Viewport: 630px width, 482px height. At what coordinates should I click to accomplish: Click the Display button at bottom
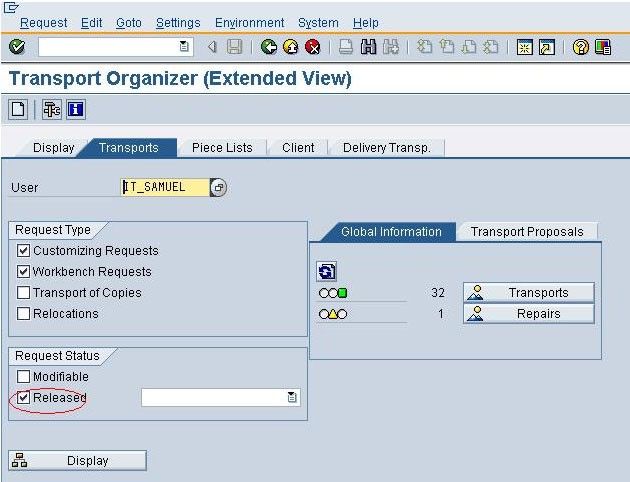point(77,460)
